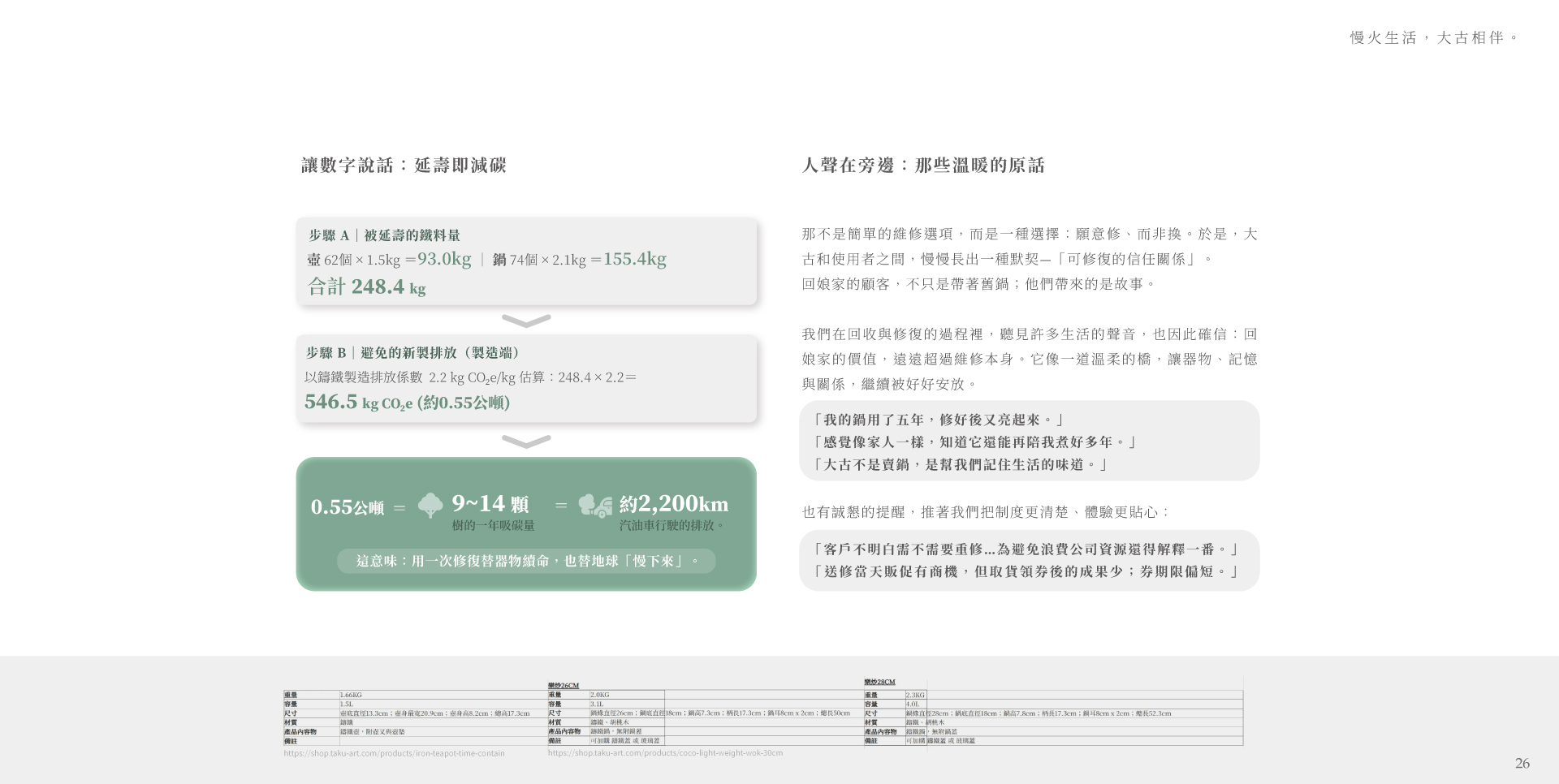Screen dimensions: 1559x784
Task: Select the feedback box starting 客戶不明白需不需要重修
Action: click(1029, 561)
